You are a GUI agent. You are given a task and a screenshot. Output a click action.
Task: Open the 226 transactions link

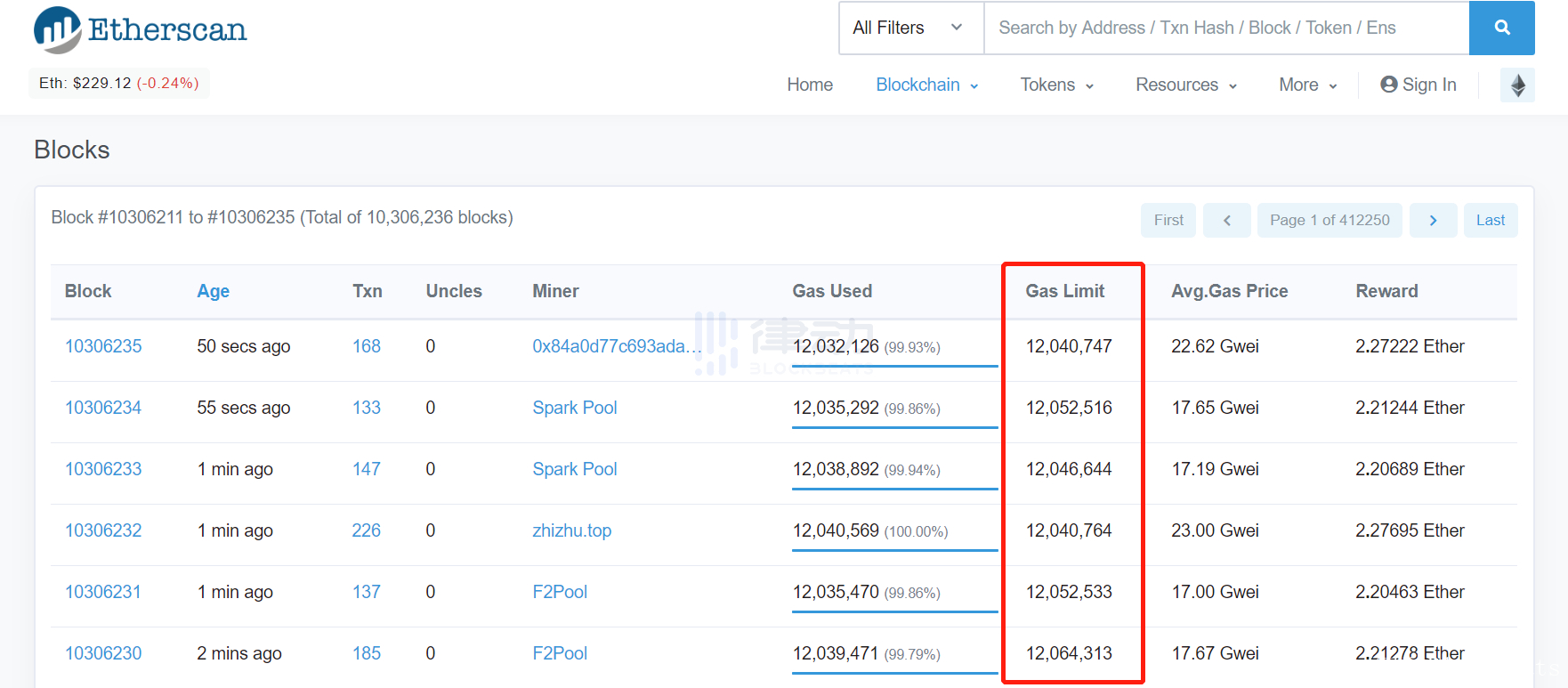point(367,530)
